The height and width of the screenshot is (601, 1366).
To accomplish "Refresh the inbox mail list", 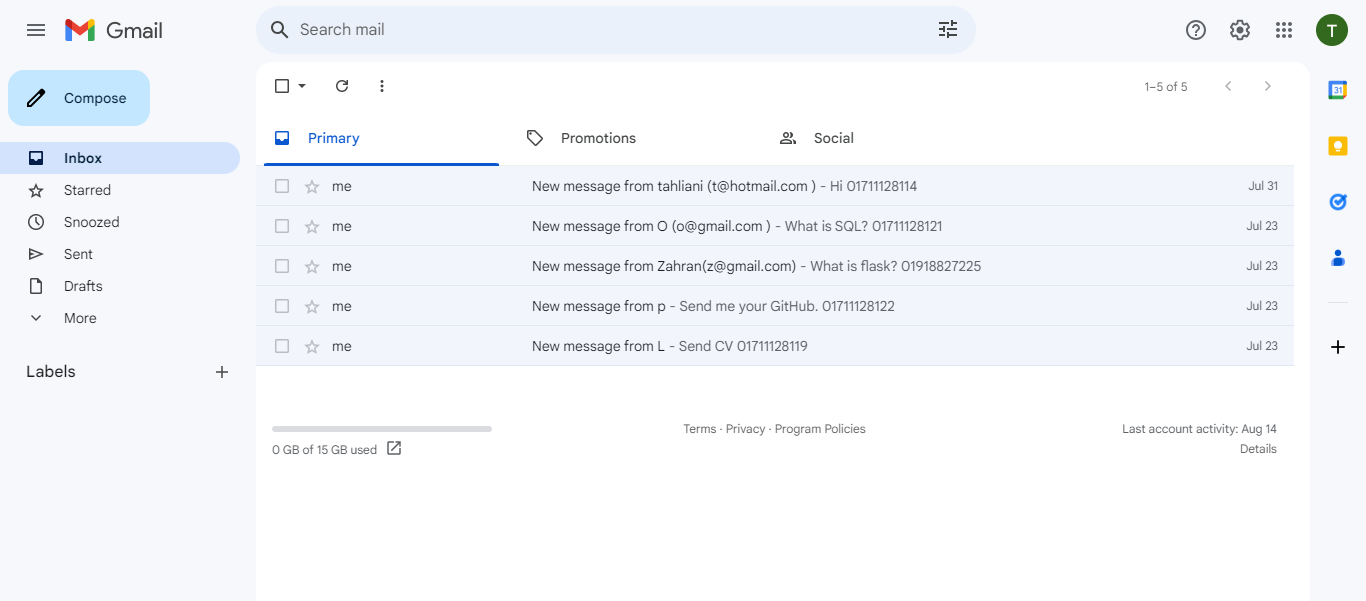I will 342,86.
